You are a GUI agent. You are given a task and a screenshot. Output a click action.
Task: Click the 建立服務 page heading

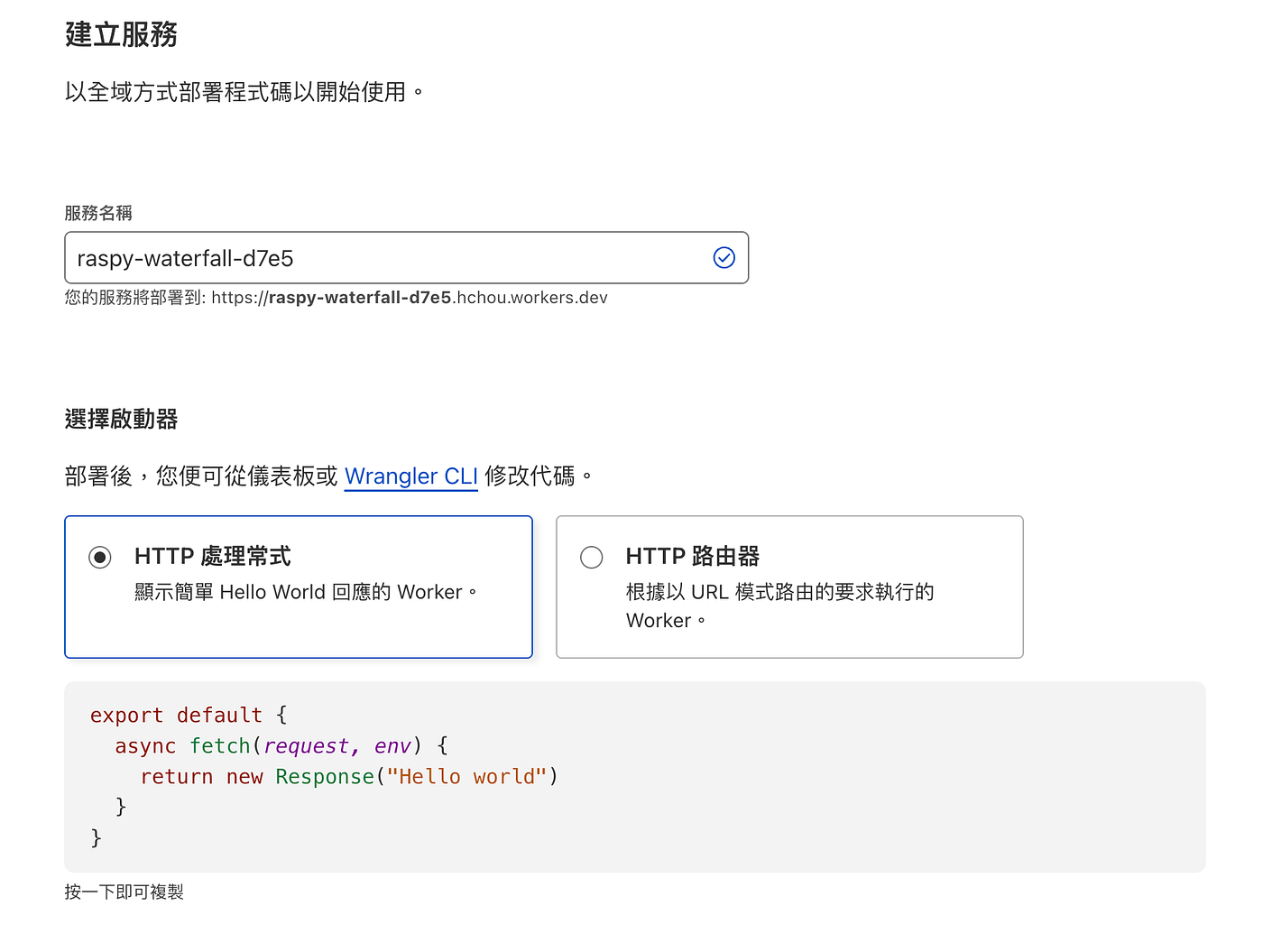(x=121, y=34)
